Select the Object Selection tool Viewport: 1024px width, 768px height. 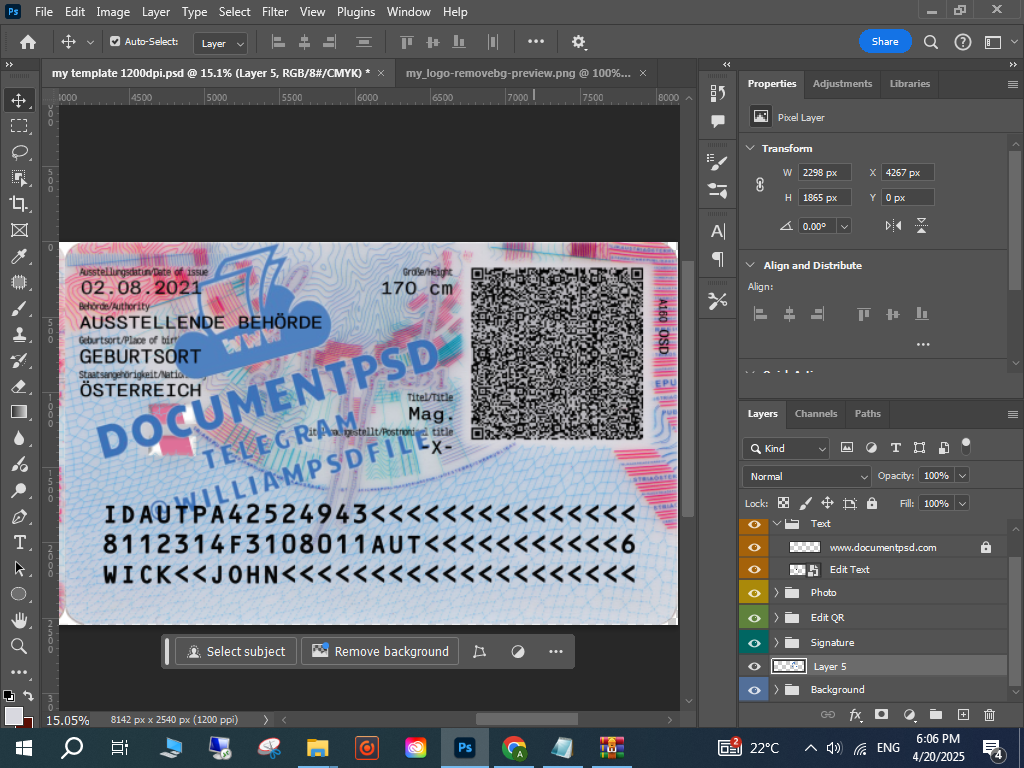tap(19, 178)
